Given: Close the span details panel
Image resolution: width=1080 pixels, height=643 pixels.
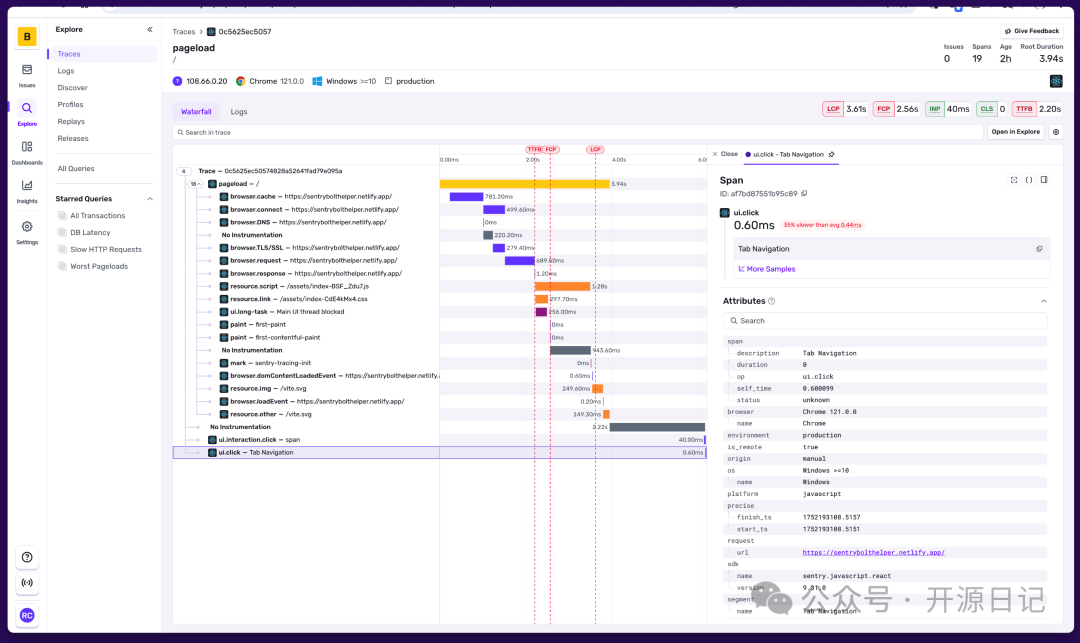Looking at the screenshot, I should tap(725, 154).
